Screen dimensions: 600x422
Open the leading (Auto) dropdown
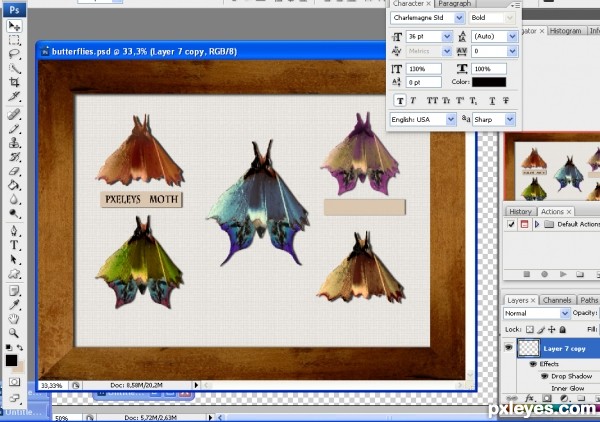point(512,36)
